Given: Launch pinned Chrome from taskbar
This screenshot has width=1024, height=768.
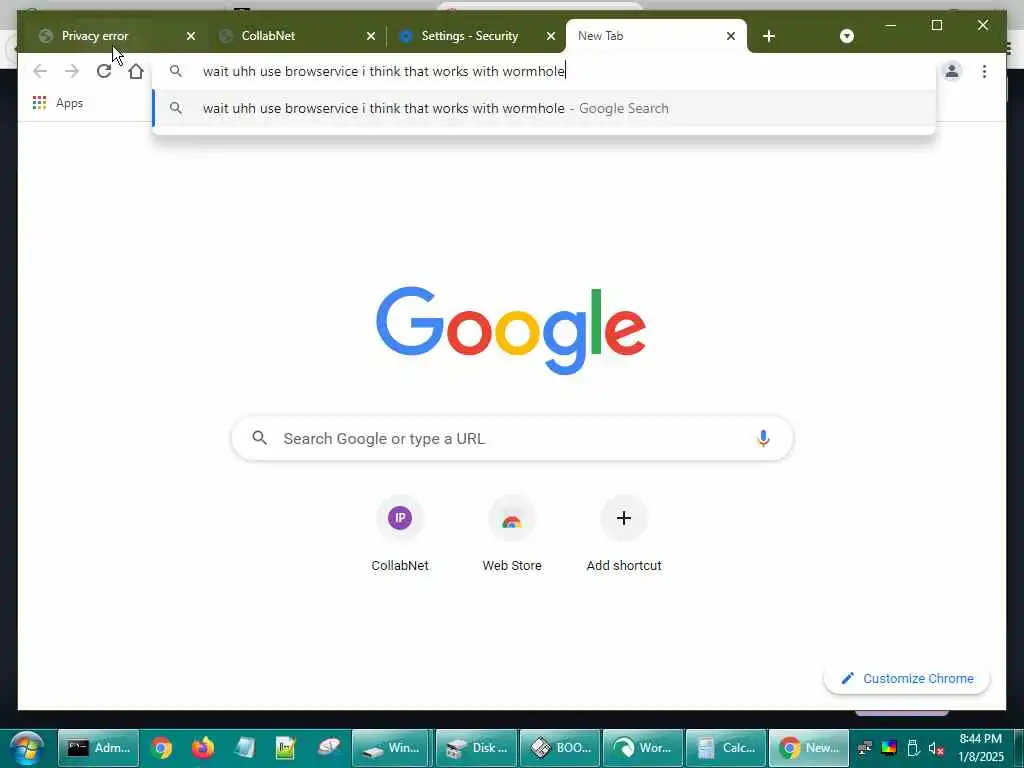Looking at the screenshot, I should click(x=161, y=748).
